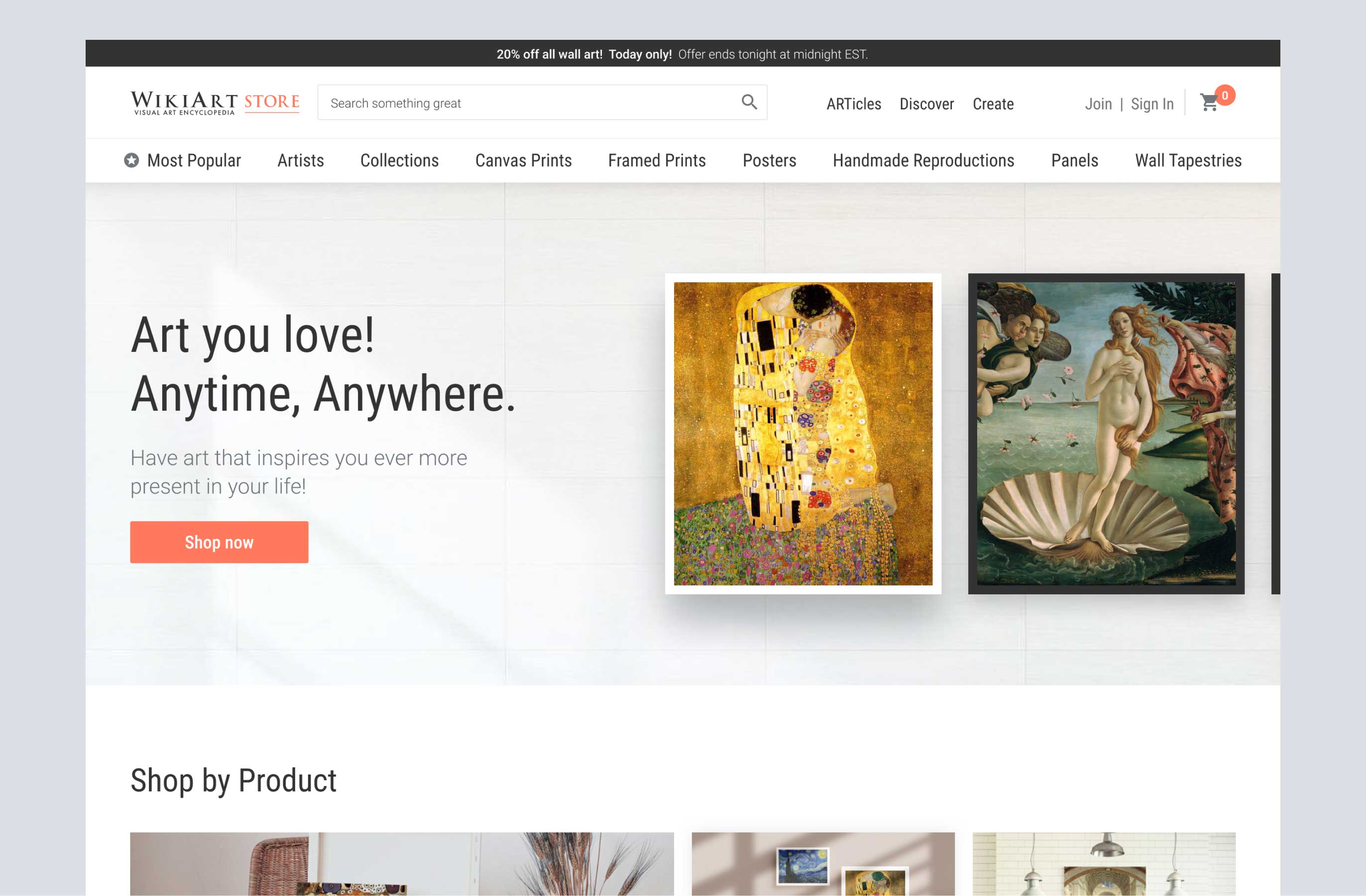Screen dimensions: 1366x896
Task: Open the Create link
Action: pos(993,104)
